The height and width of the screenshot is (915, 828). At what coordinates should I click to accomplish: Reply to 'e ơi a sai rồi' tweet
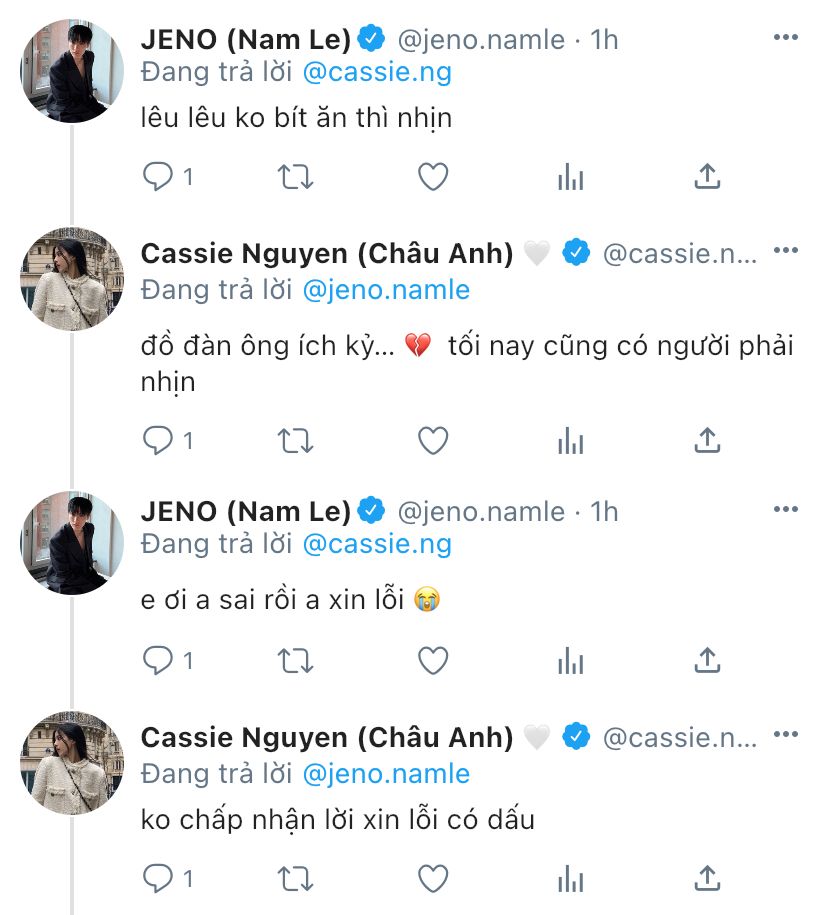click(x=160, y=660)
